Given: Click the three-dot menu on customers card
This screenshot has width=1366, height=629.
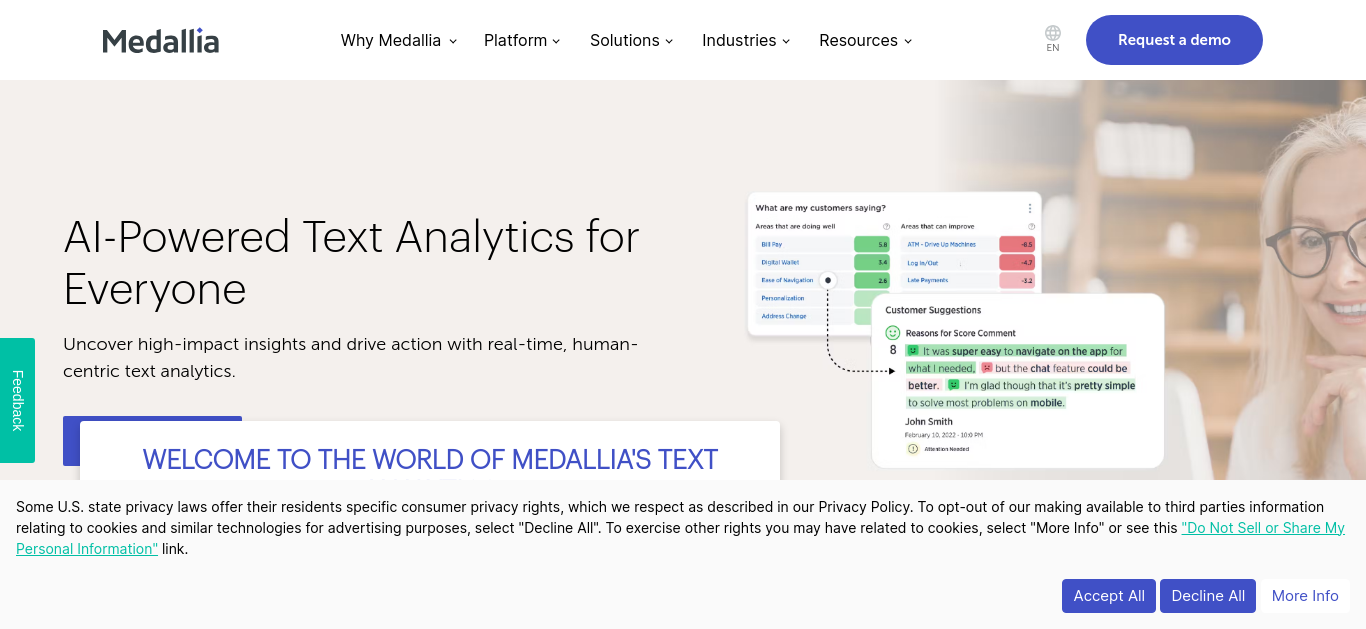Looking at the screenshot, I should 1030,208.
